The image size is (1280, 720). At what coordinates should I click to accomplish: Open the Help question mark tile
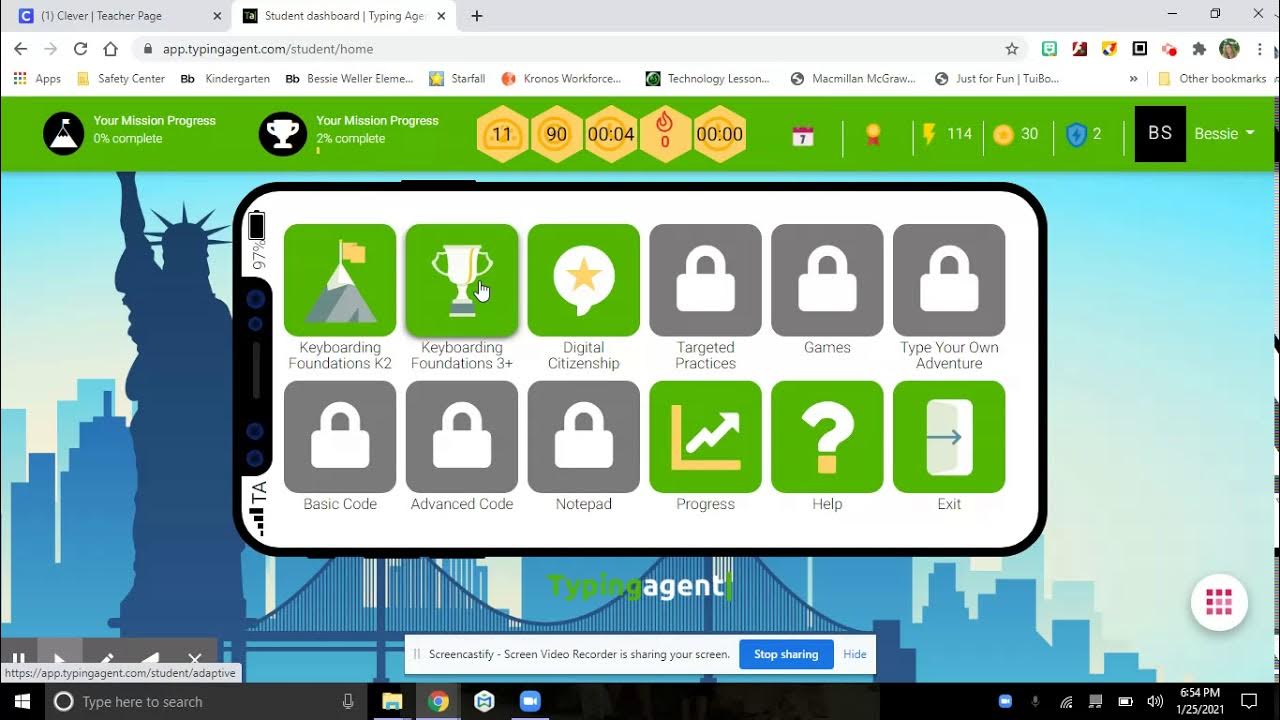827,437
